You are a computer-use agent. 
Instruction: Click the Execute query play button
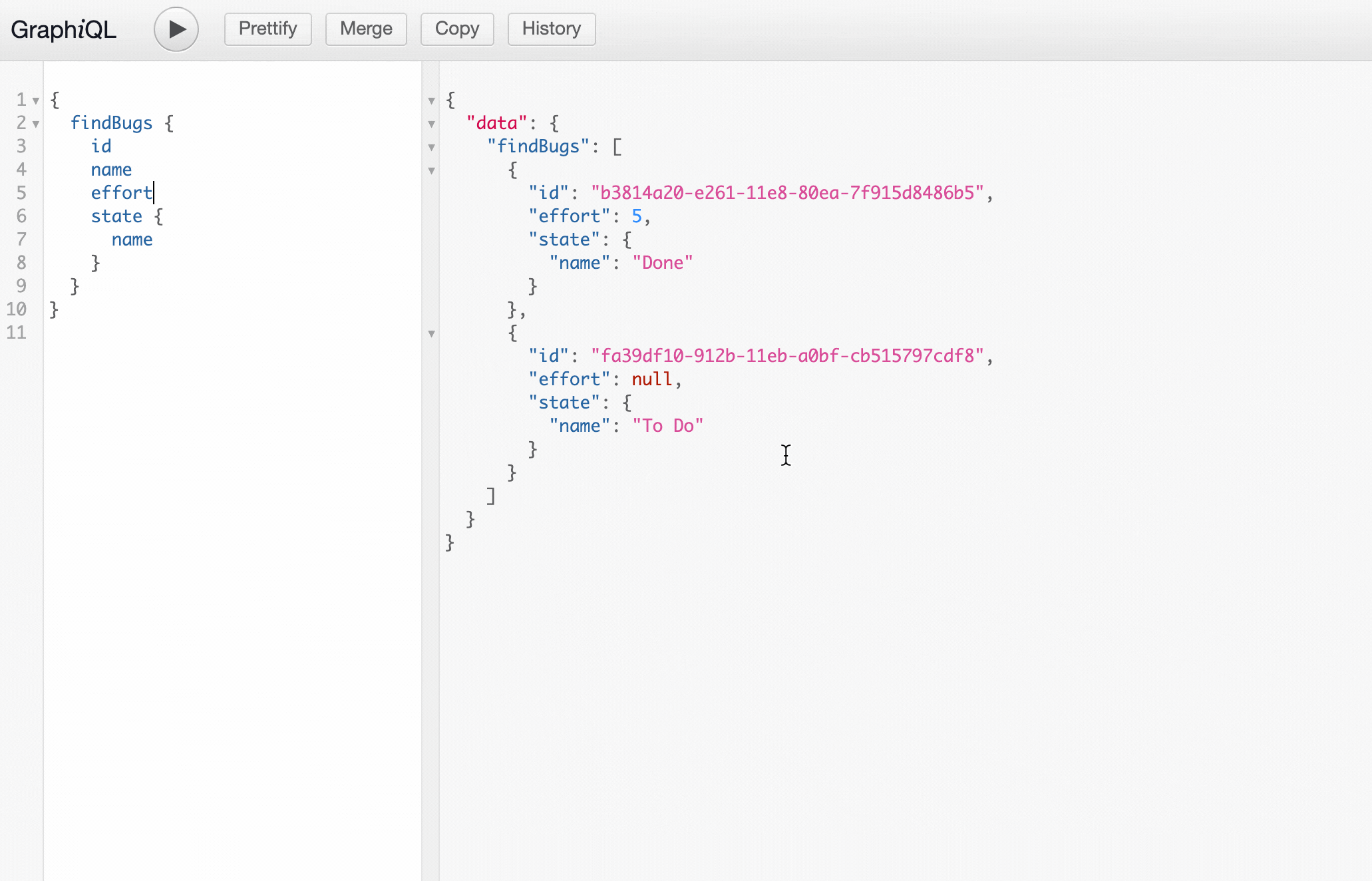click(x=176, y=29)
